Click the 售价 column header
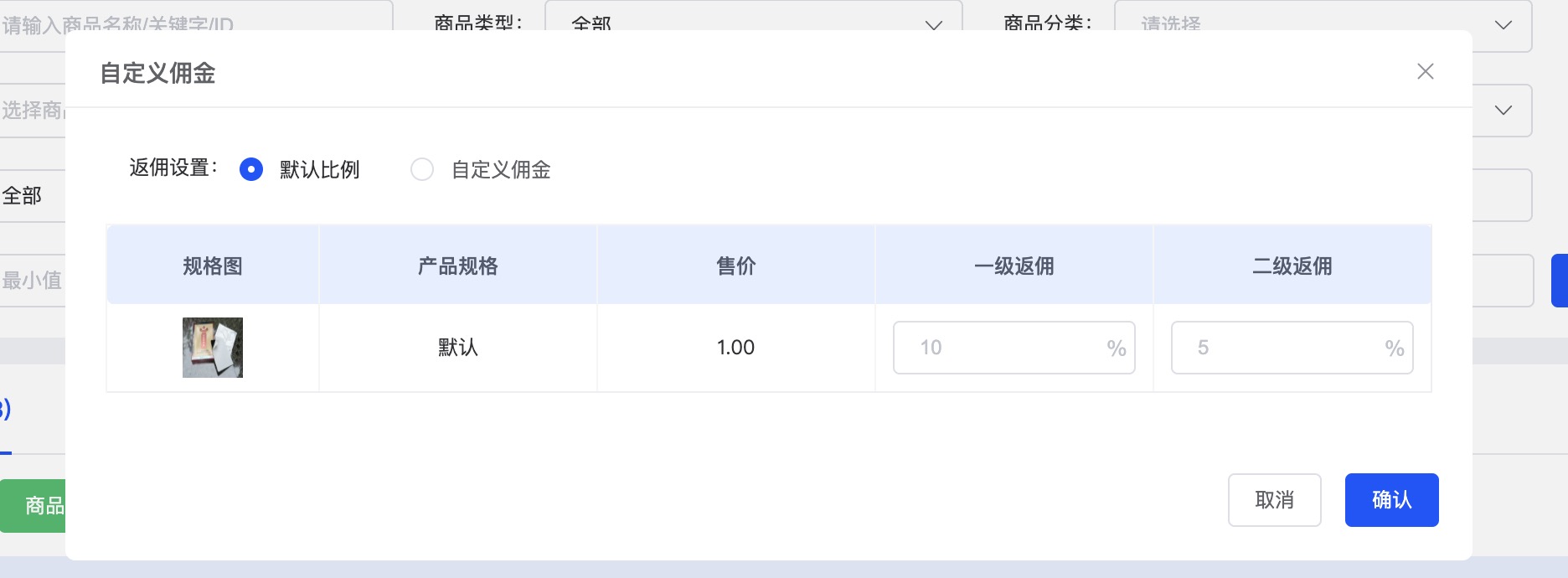 [735, 266]
